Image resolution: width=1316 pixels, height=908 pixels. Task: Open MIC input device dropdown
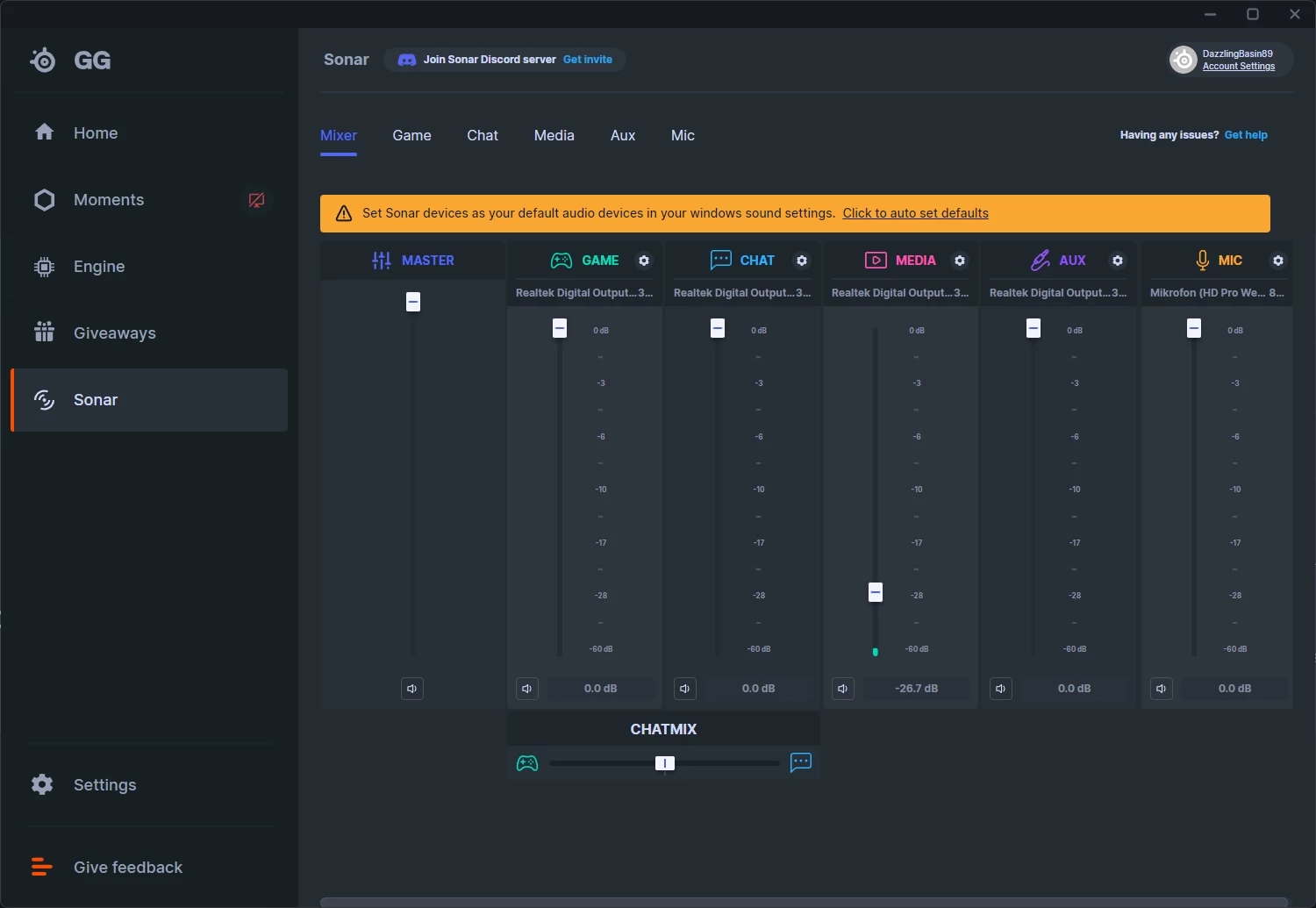tap(1217, 293)
